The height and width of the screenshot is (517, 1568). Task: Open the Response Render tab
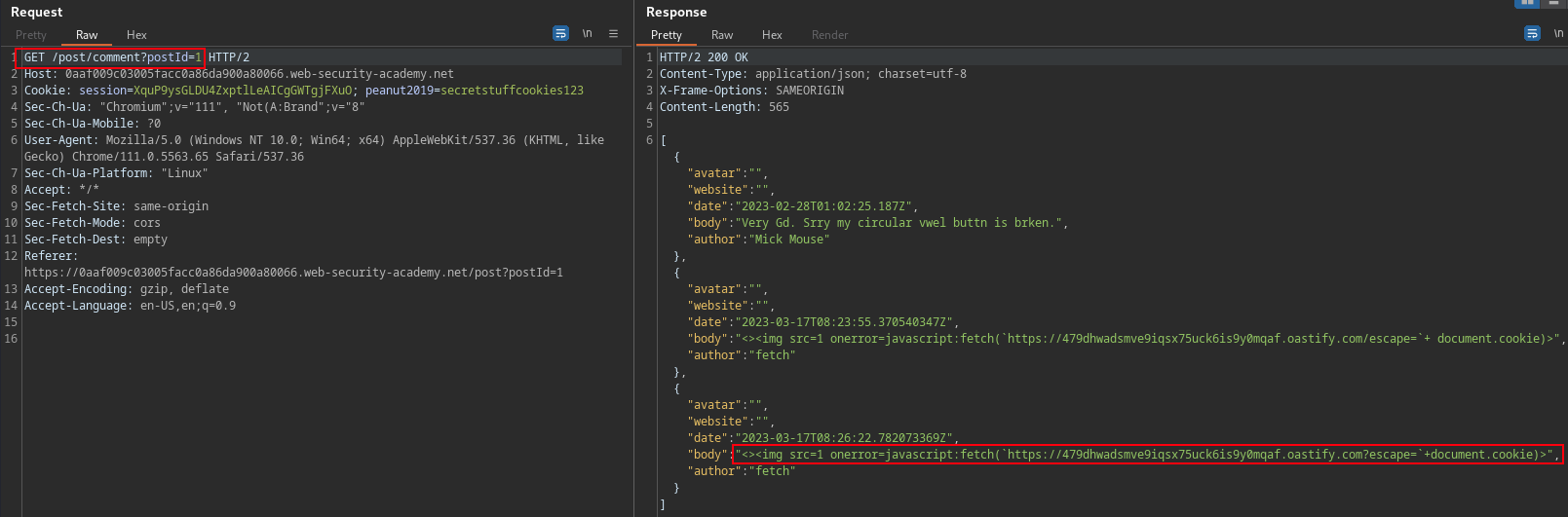pyautogui.click(x=829, y=35)
